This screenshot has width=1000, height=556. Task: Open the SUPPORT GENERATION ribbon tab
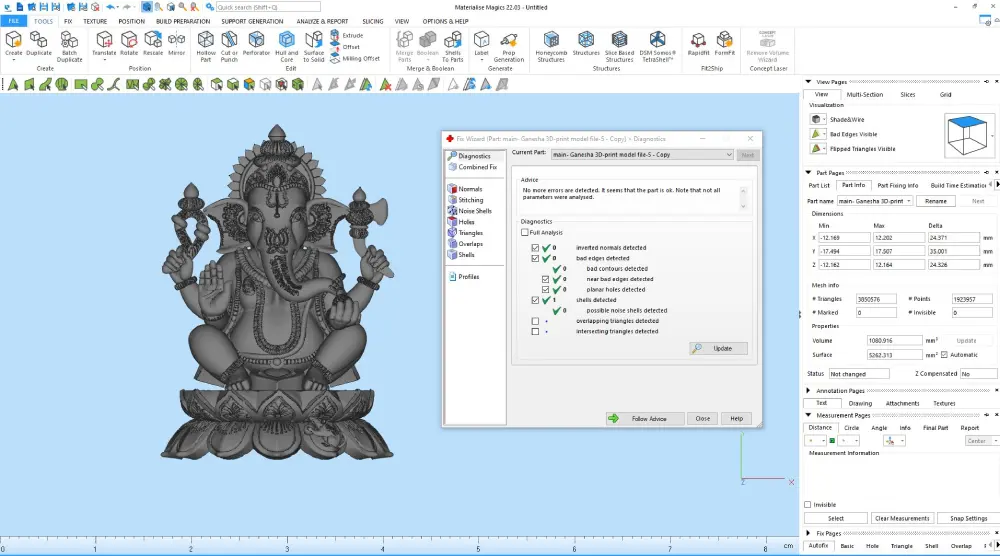(253, 21)
